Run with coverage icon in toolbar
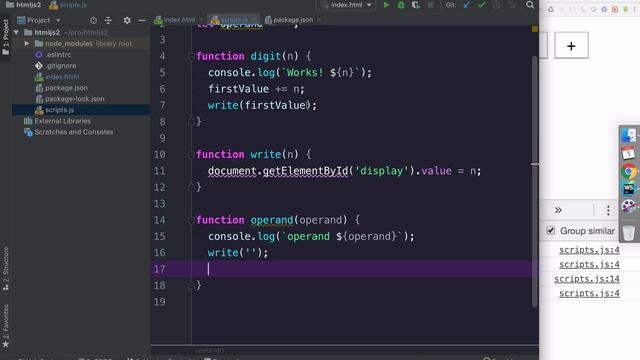This screenshot has height=360, width=640. [x=416, y=5]
